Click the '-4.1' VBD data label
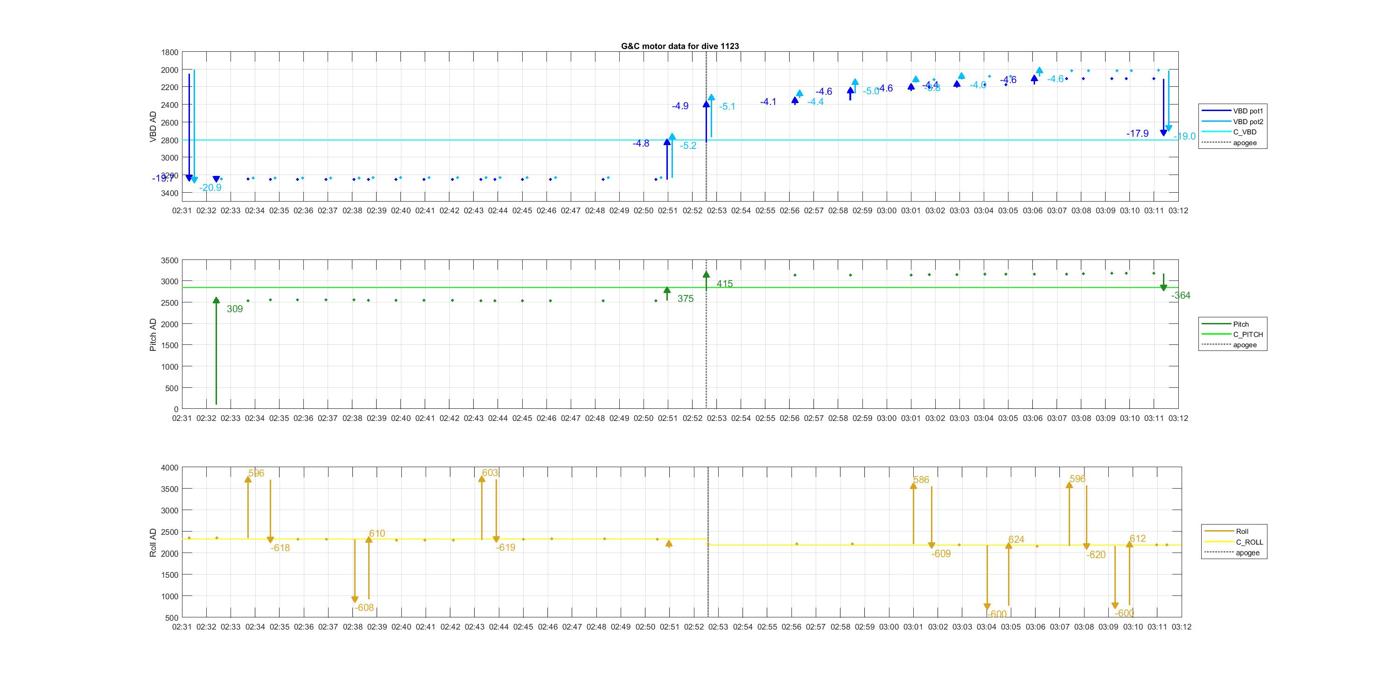1400x693 pixels. pyautogui.click(x=768, y=102)
